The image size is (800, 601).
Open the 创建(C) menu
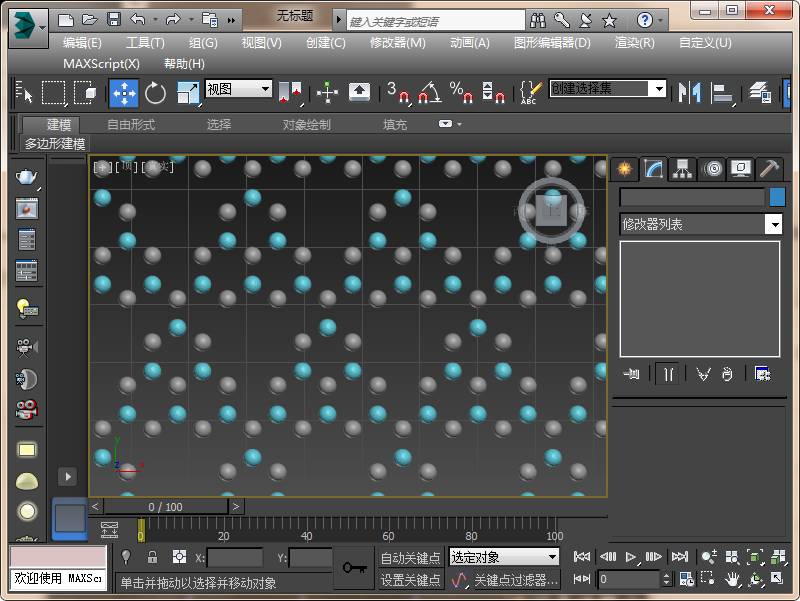[326, 43]
